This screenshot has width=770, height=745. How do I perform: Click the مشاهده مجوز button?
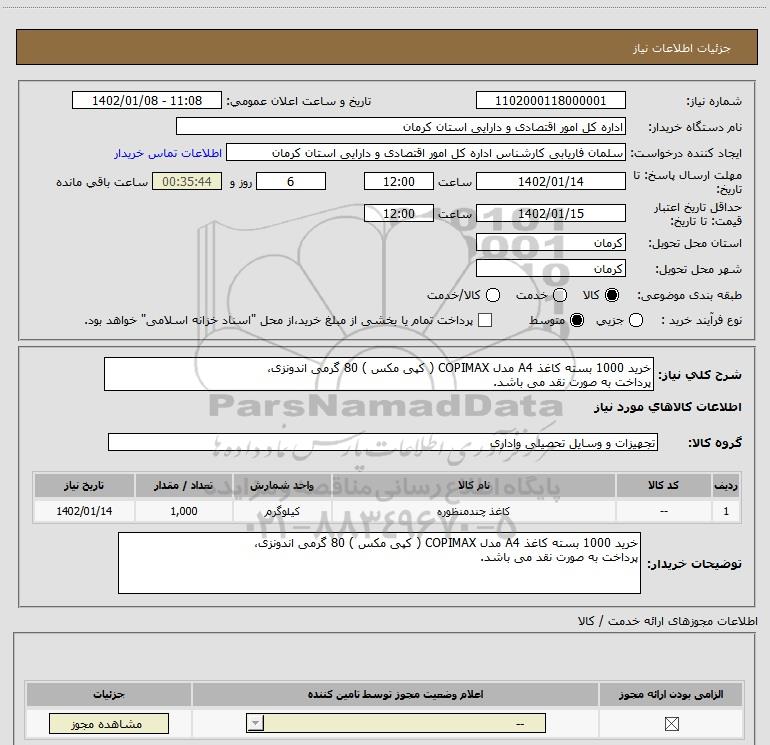(x=109, y=723)
